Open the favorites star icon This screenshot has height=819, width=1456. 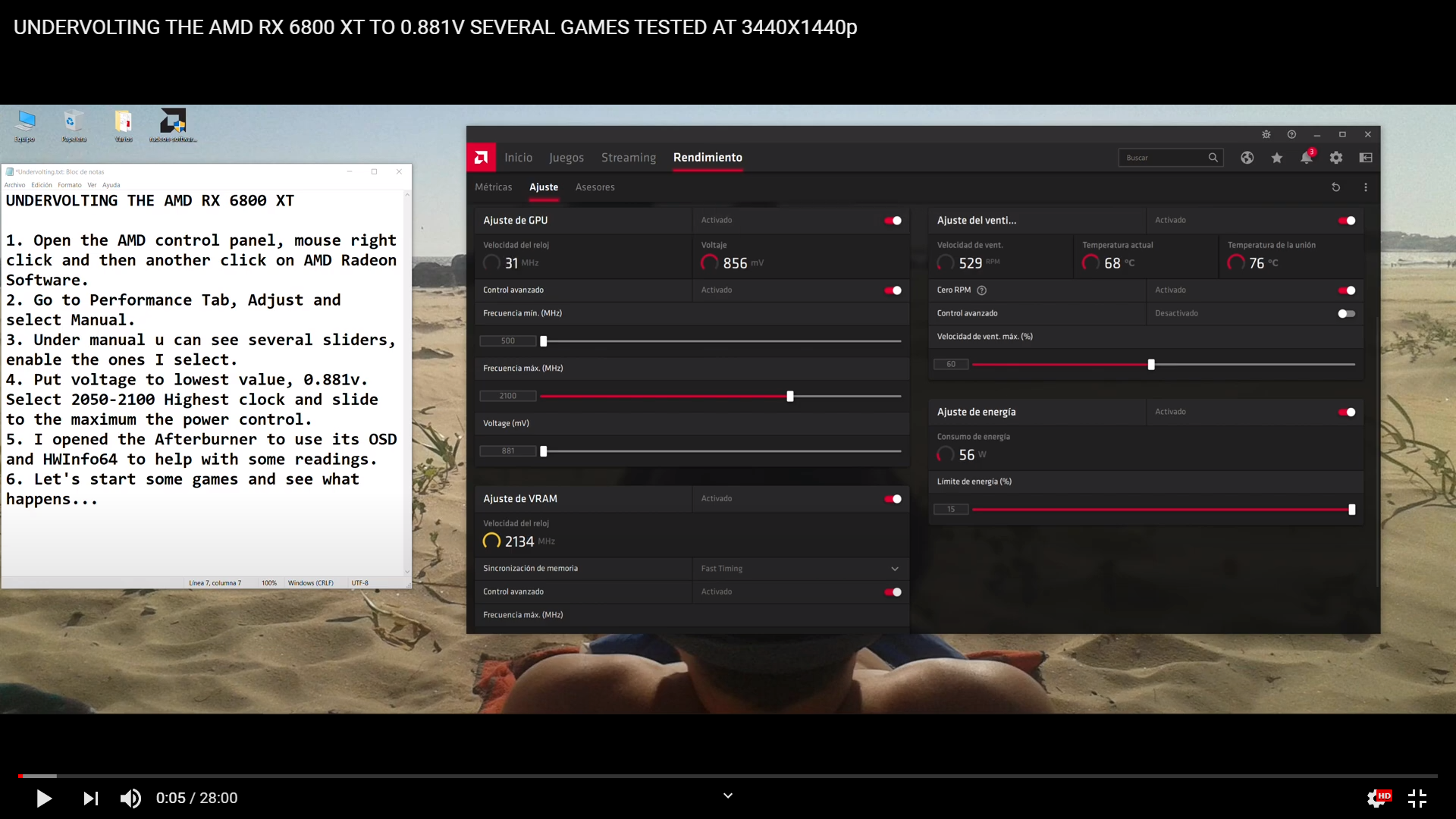(1277, 158)
